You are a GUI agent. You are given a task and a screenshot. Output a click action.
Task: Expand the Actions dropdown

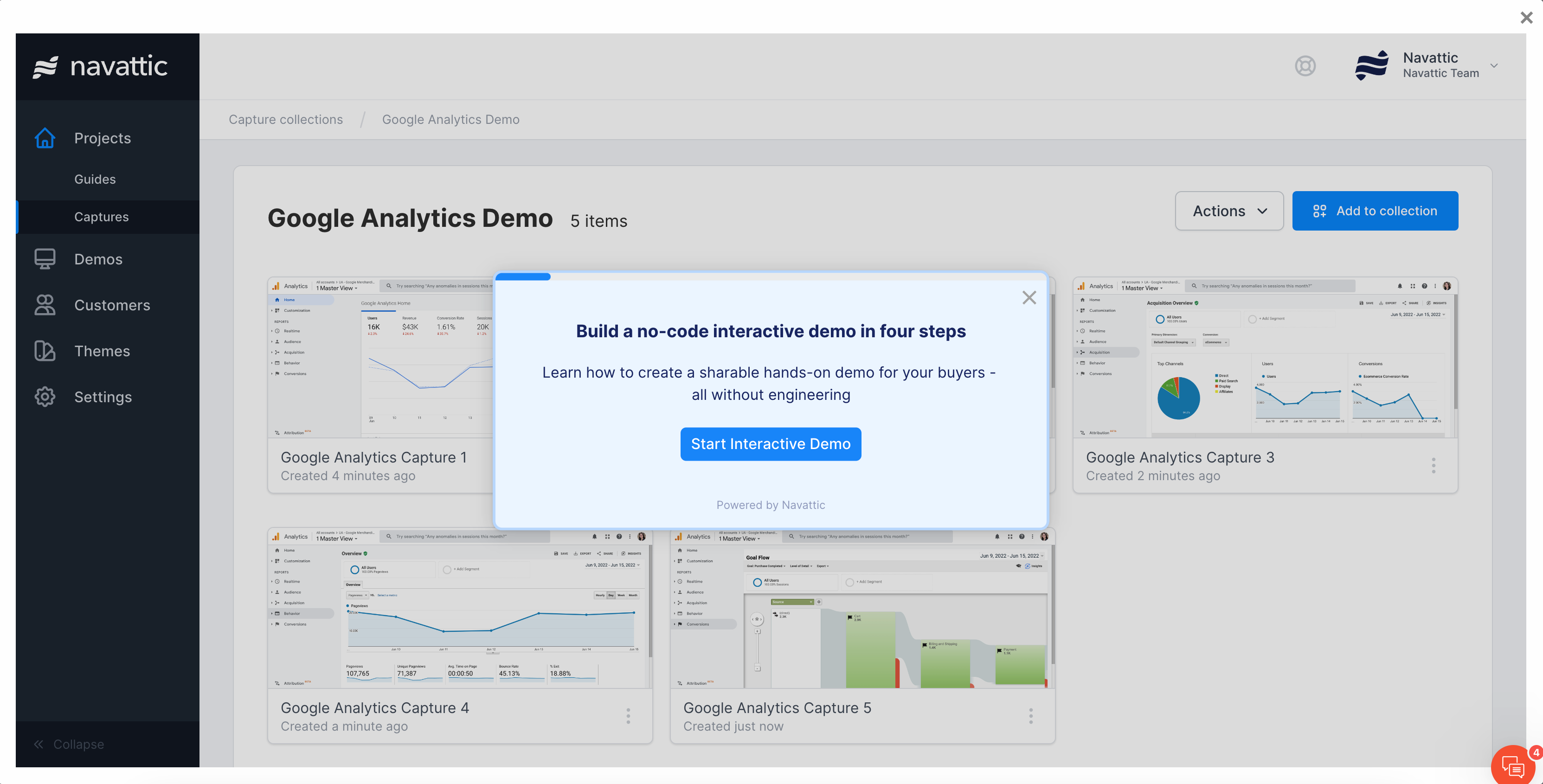1229,211
